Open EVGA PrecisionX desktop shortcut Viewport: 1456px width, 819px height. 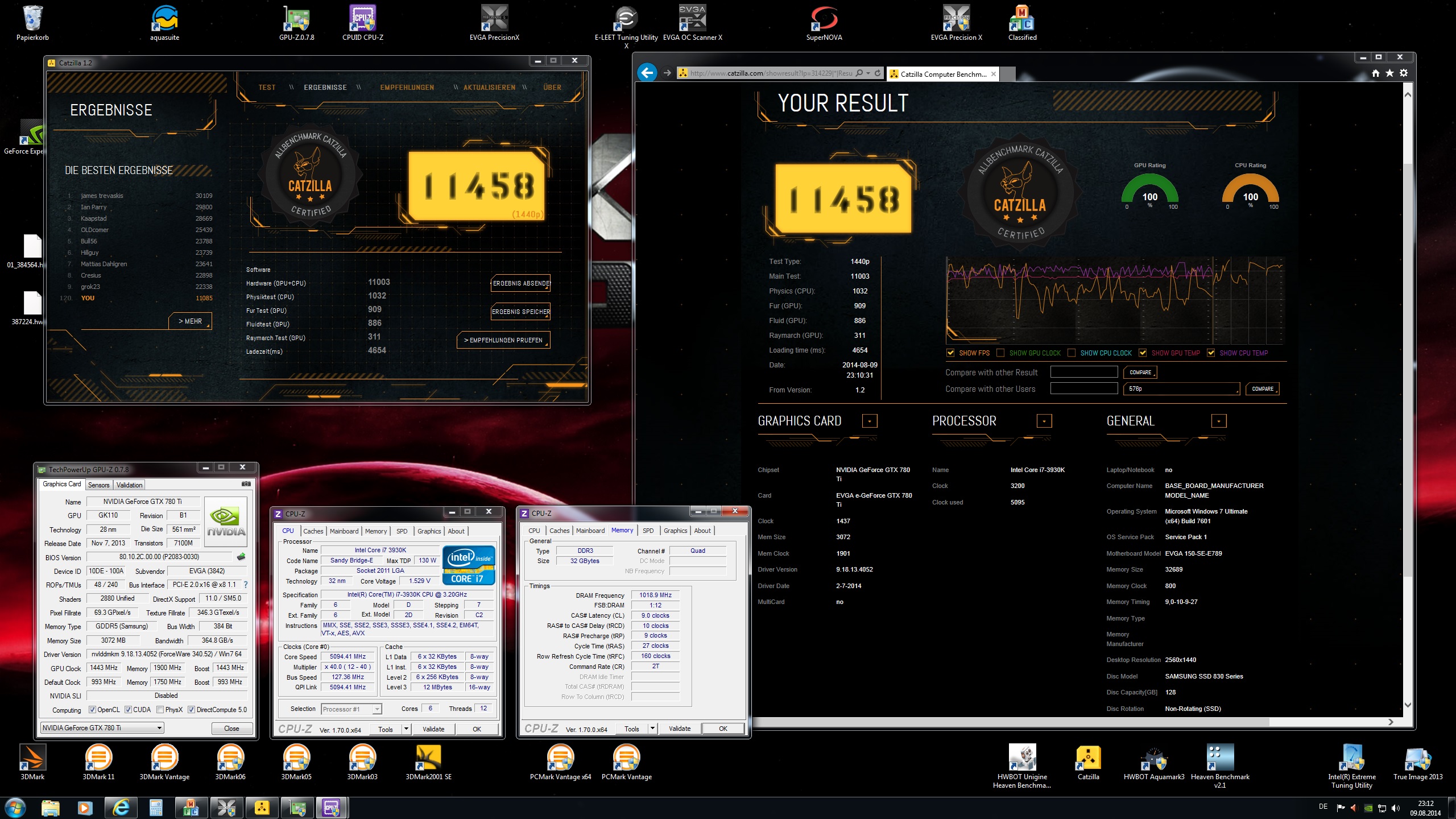click(494, 23)
